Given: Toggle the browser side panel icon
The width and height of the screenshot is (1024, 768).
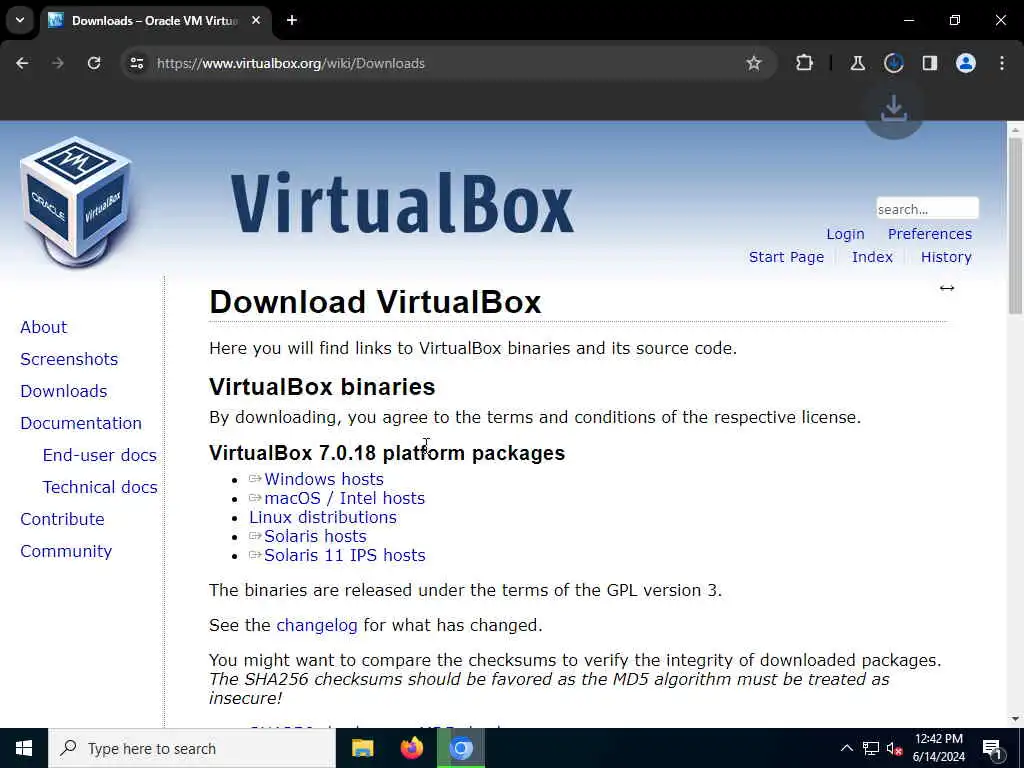Looking at the screenshot, I should (x=929, y=63).
